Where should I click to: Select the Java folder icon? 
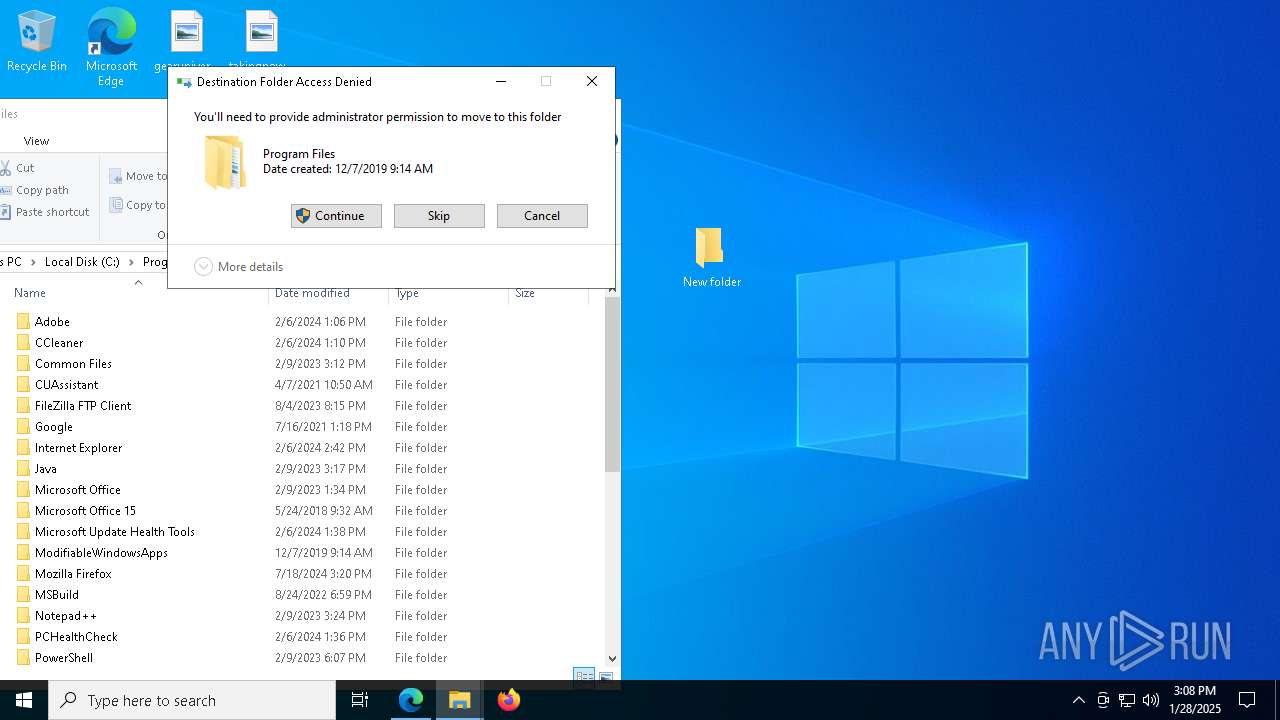click(23, 469)
